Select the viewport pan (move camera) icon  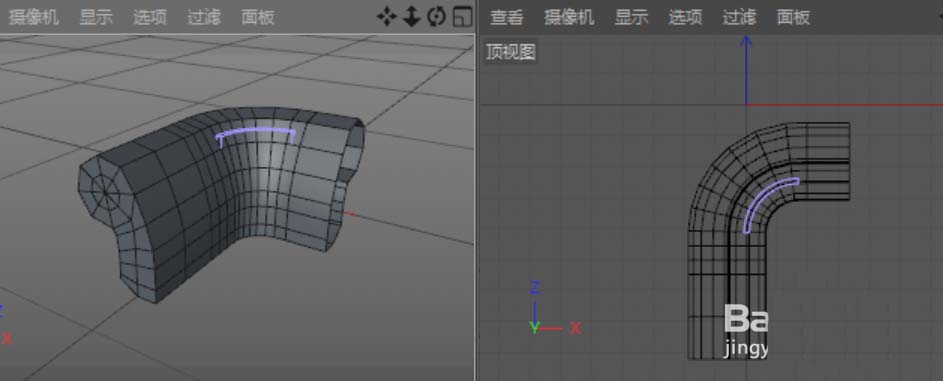(387, 16)
